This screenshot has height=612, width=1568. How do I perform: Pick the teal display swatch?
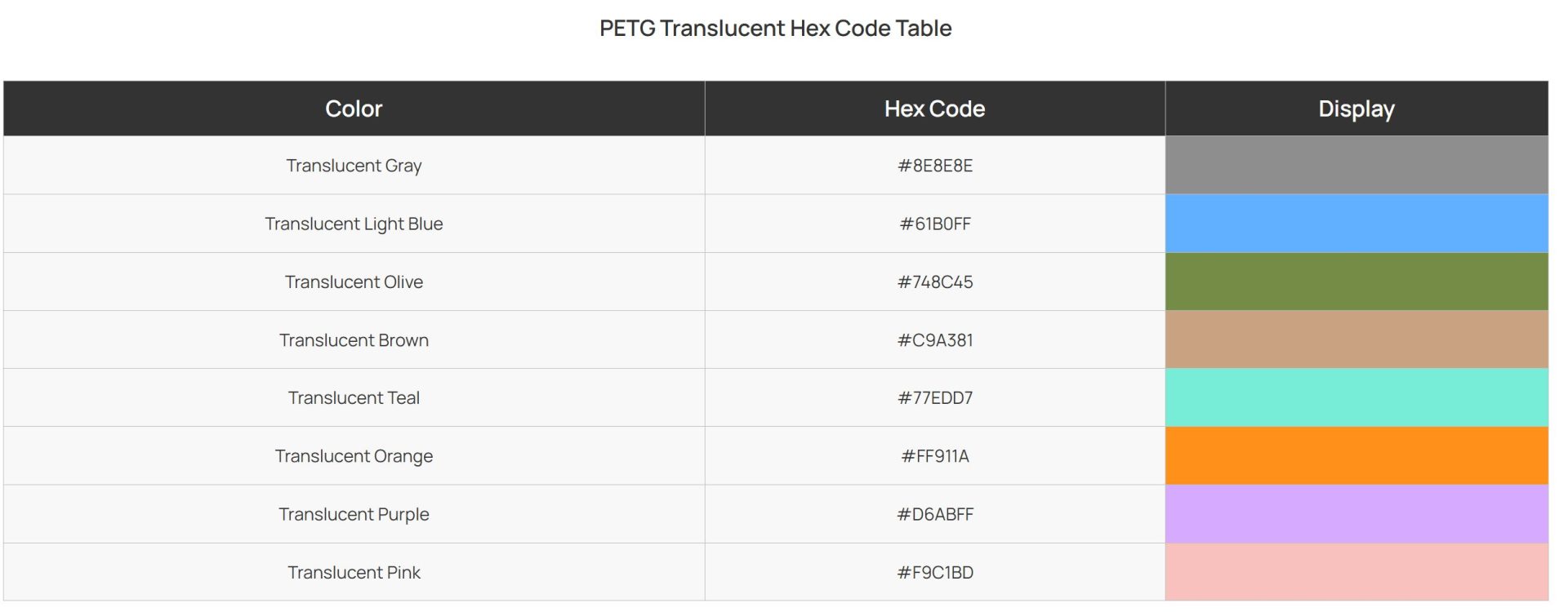click(1356, 397)
